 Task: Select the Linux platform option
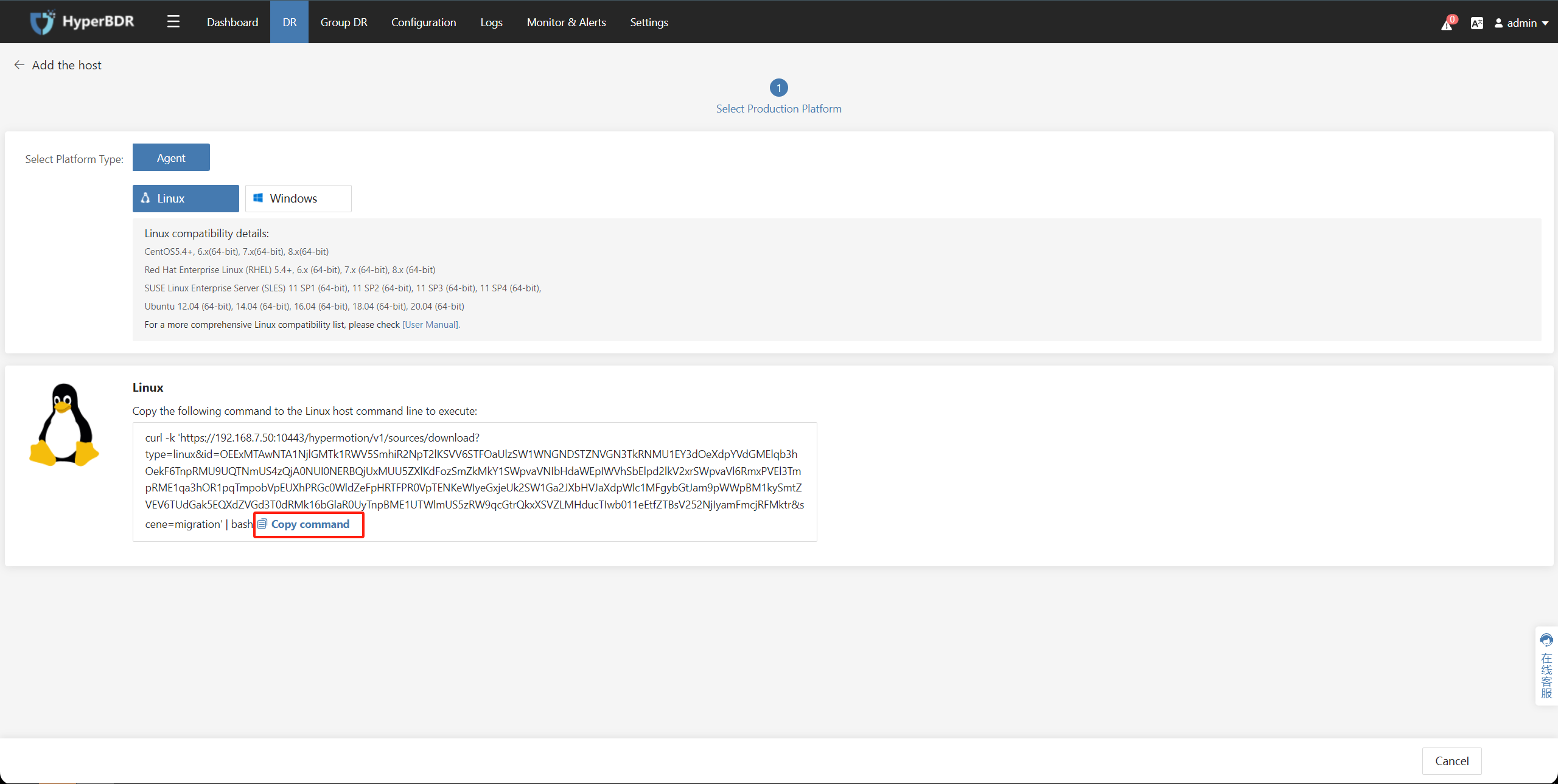[x=185, y=198]
